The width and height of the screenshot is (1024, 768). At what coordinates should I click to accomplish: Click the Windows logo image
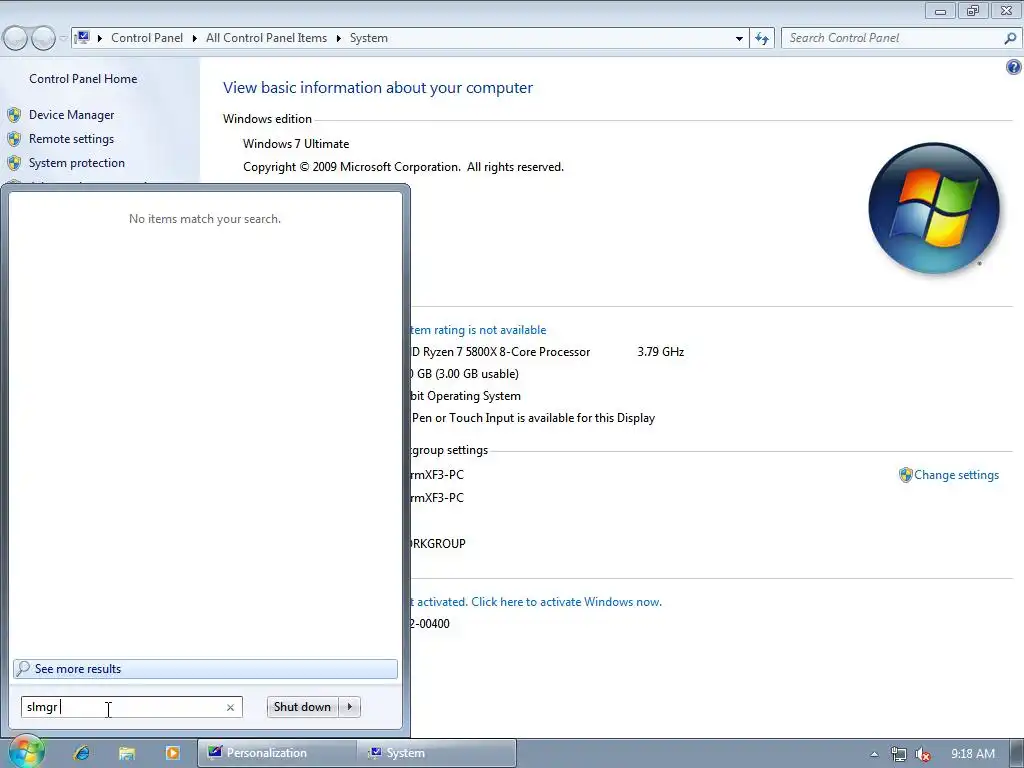click(934, 207)
